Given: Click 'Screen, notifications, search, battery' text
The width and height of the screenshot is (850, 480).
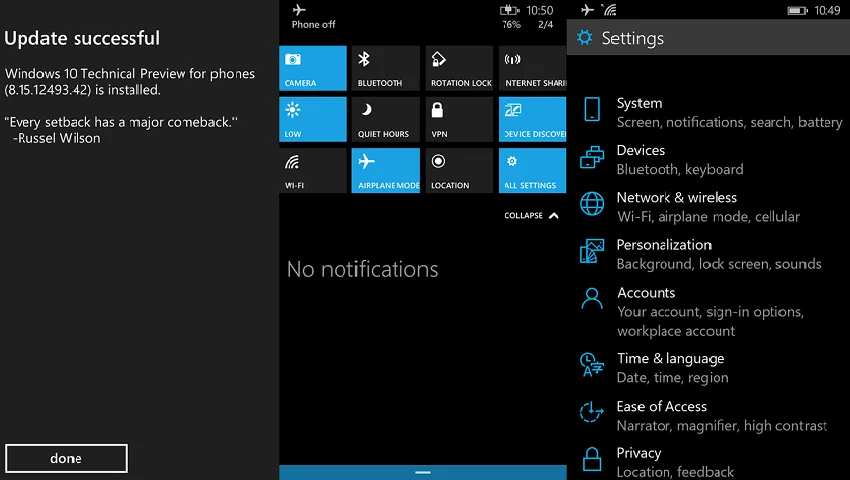Looking at the screenshot, I should click(730, 123).
